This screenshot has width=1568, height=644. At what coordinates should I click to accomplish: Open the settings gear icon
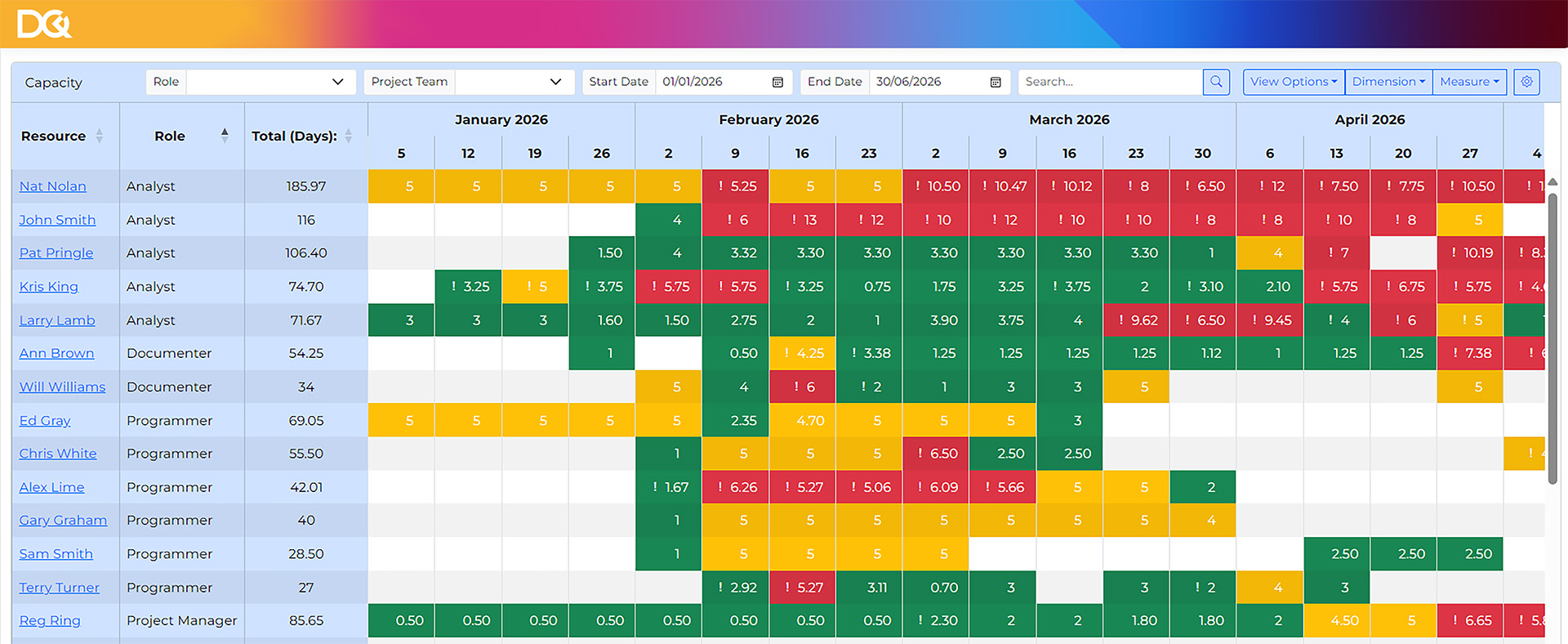coord(1526,82)
